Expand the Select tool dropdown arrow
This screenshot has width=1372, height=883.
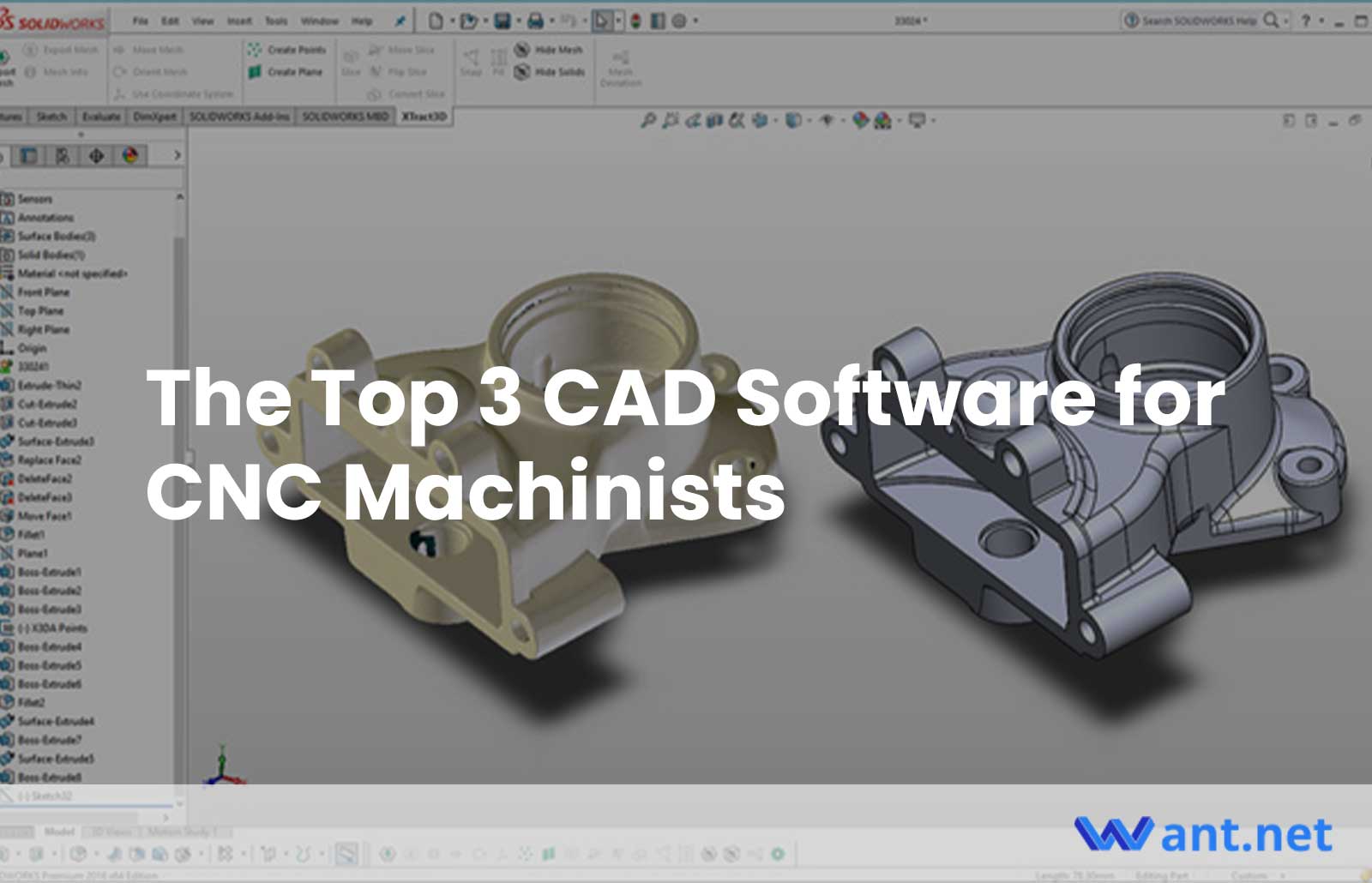[618, 21]
